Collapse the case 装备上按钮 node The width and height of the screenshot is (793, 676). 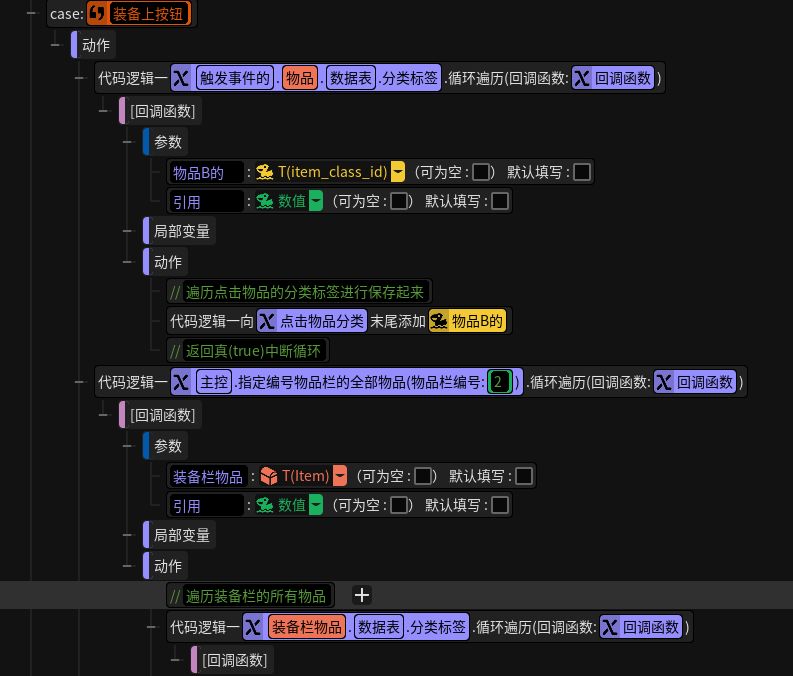[31, 13]
